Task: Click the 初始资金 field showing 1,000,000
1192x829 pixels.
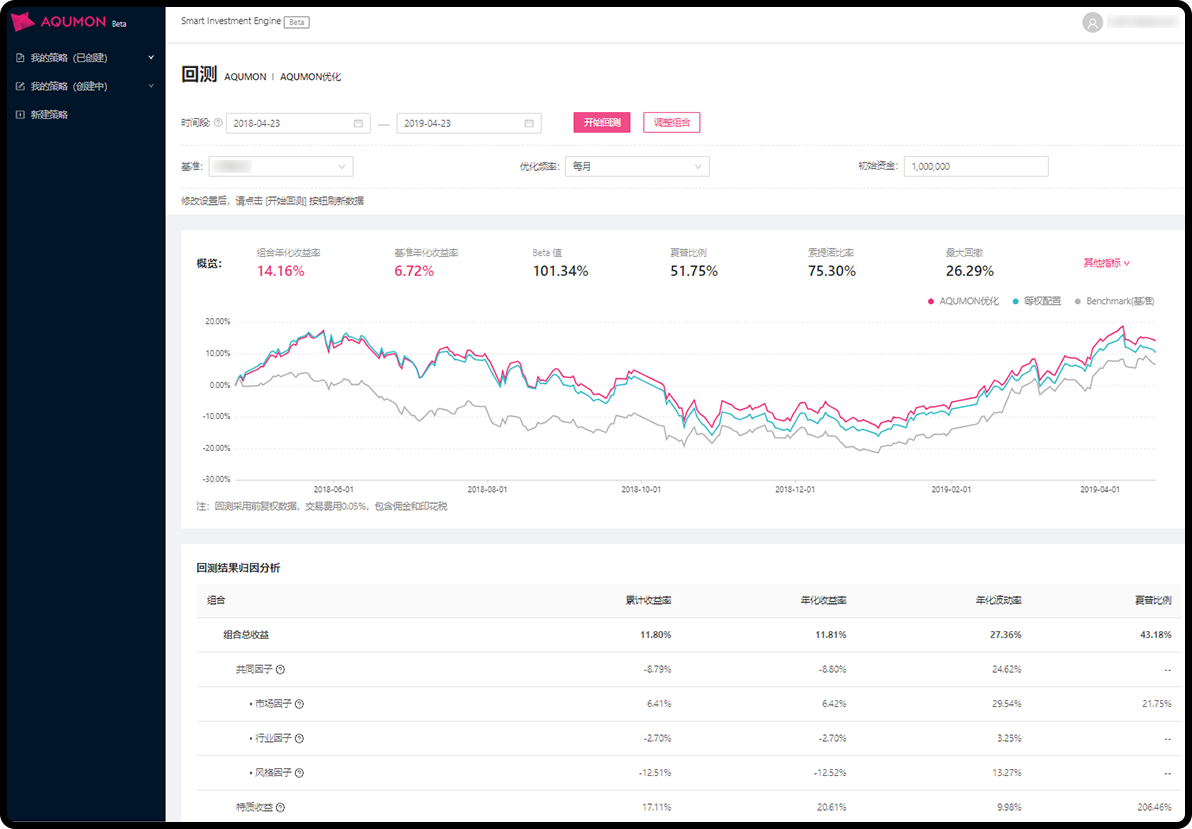Action: 976,167
